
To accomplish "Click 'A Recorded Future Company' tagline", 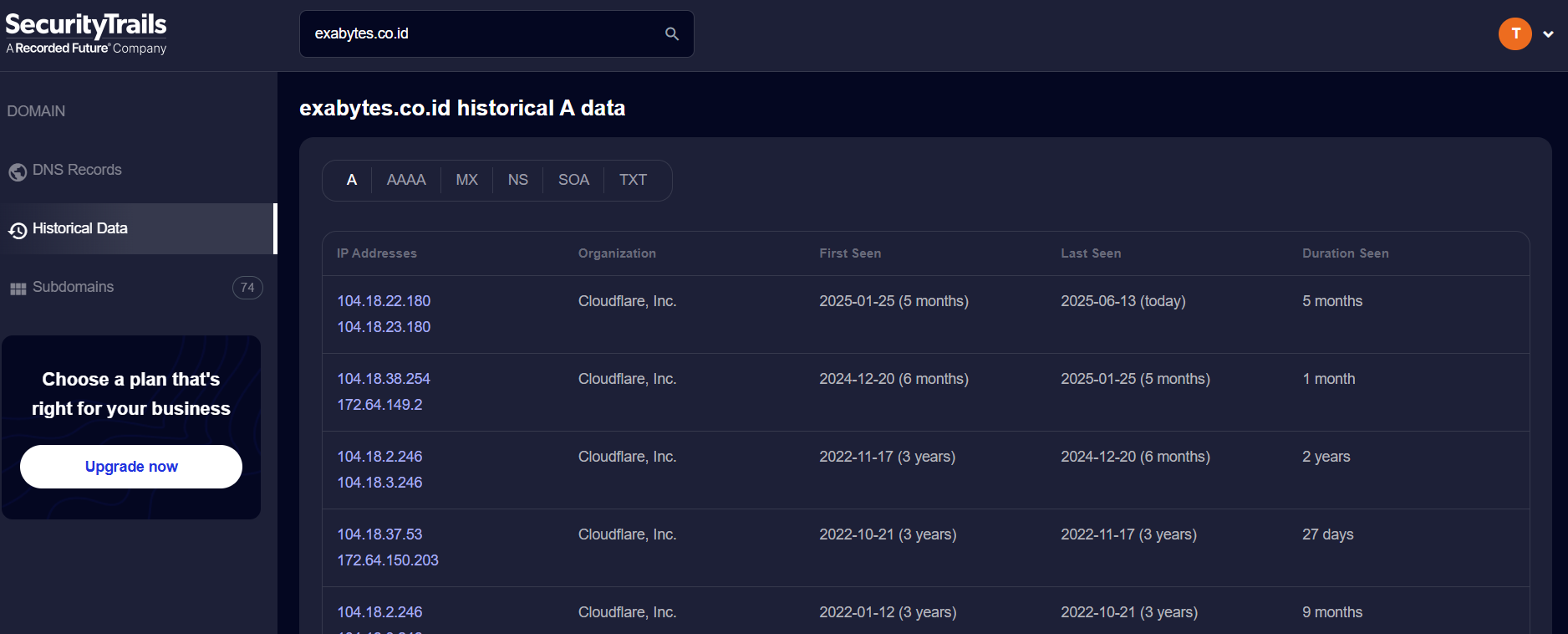I will 86,49.
